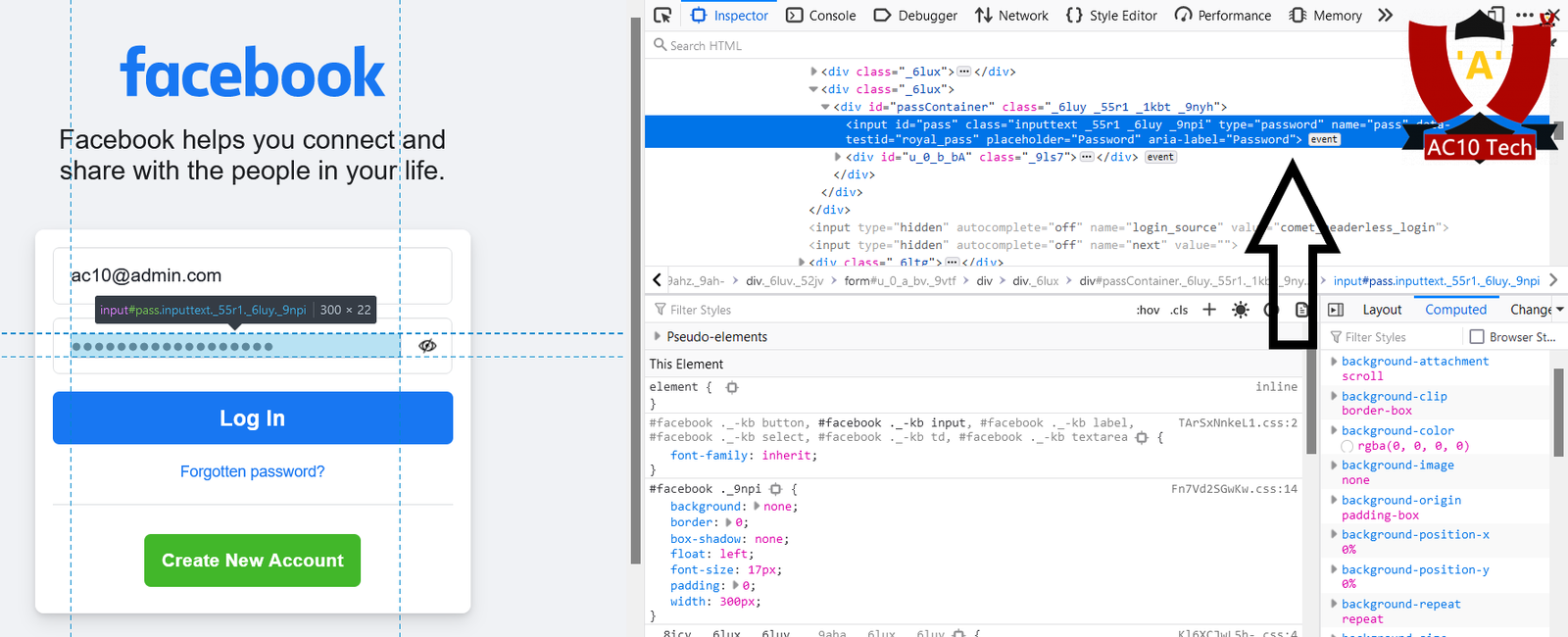Enable Browser Styles checkbox
Image resolution: width=1568 pixels, height=637 pixels.
(x=1477, y=337)
